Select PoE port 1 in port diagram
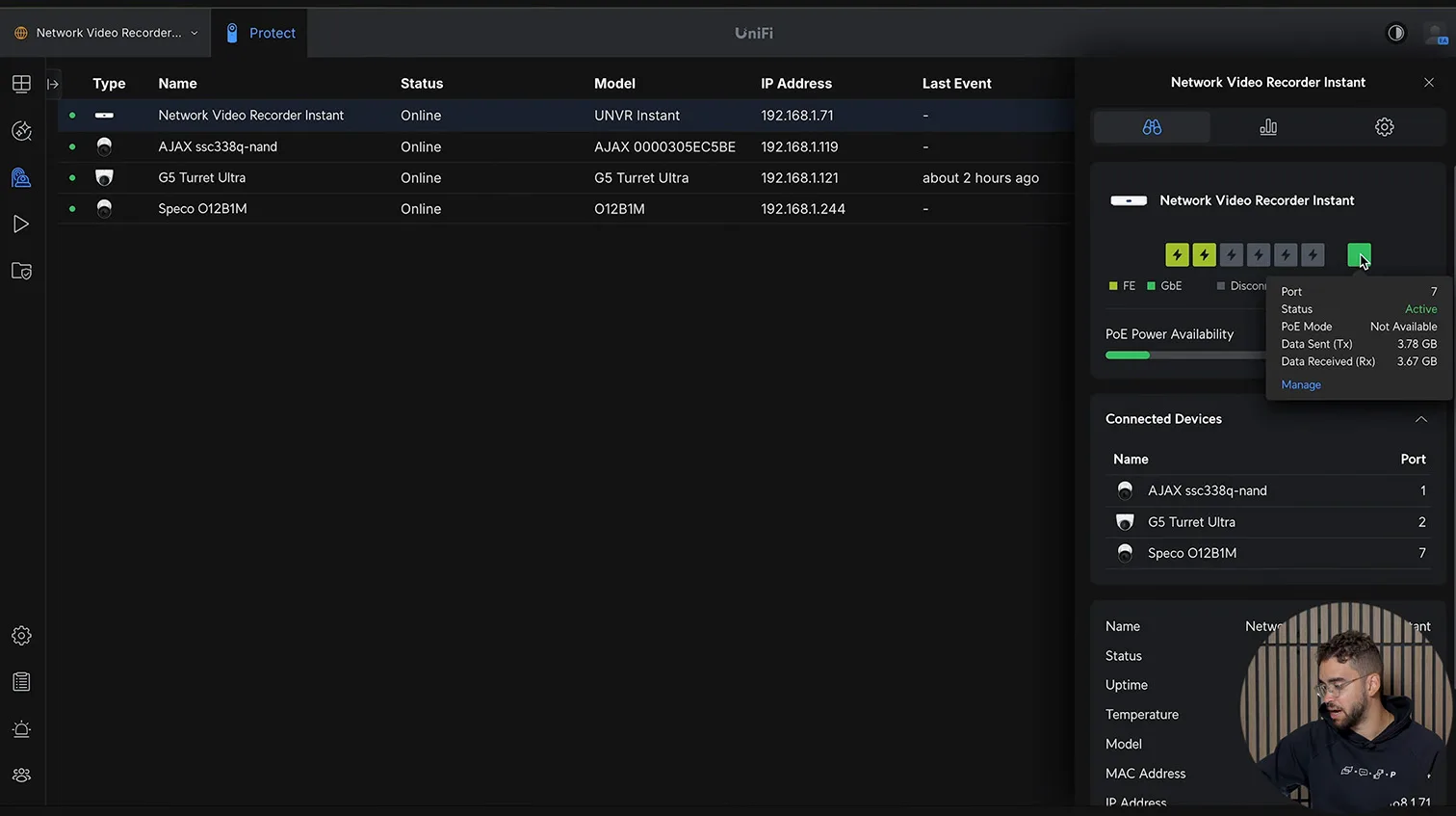Screen dimensions: 1456x816 (1177, 255)
